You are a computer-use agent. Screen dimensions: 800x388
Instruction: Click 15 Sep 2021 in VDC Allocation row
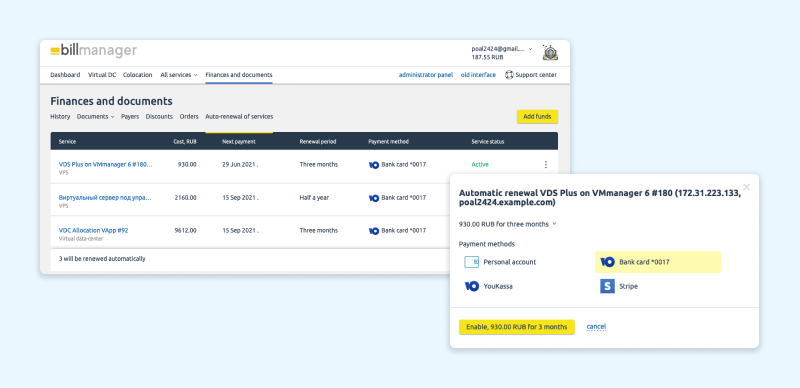240,230
